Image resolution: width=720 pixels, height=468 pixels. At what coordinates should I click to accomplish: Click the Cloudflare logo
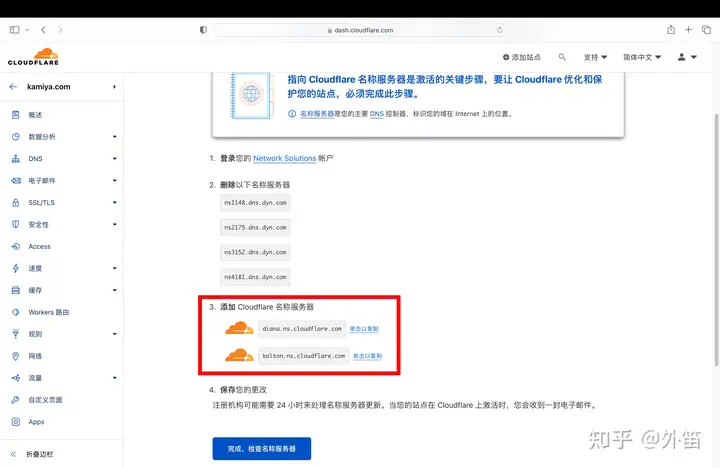33,57
